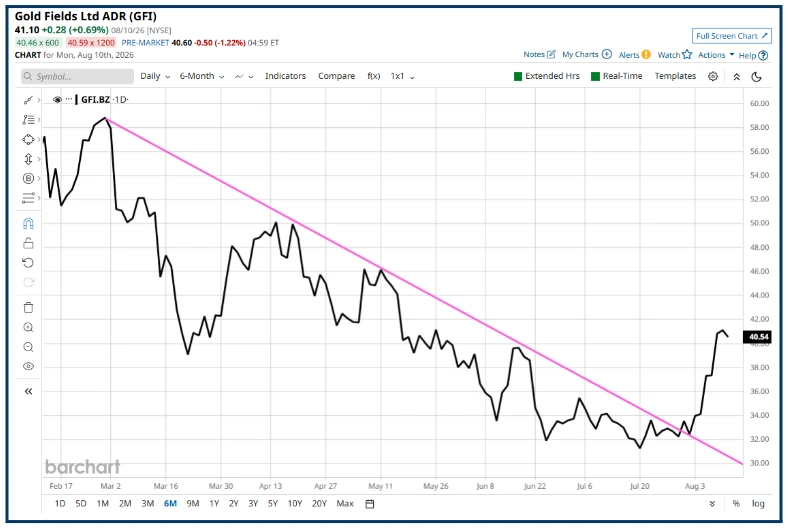This screenshot has width=788, height=528.
Task: Select the Max time range
Action: coord(345,503)
